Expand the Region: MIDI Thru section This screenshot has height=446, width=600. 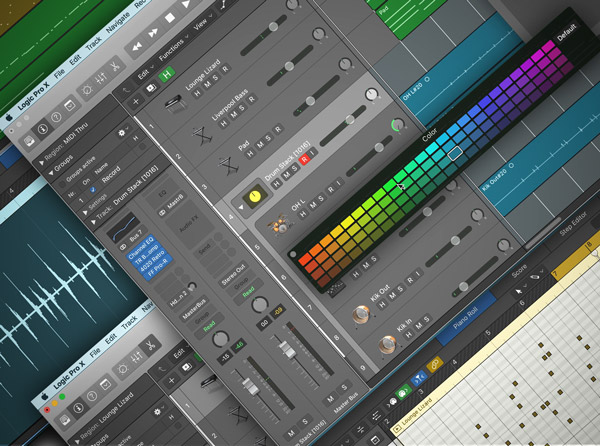tap(41, 163)
